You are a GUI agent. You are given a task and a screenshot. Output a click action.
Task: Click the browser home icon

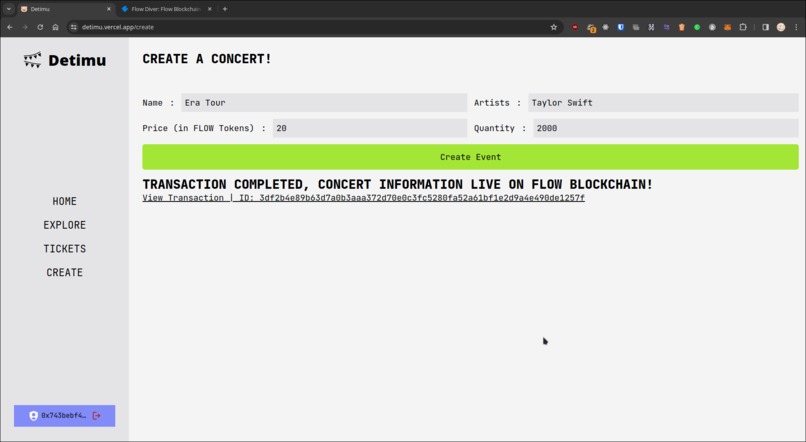[56, 27]
